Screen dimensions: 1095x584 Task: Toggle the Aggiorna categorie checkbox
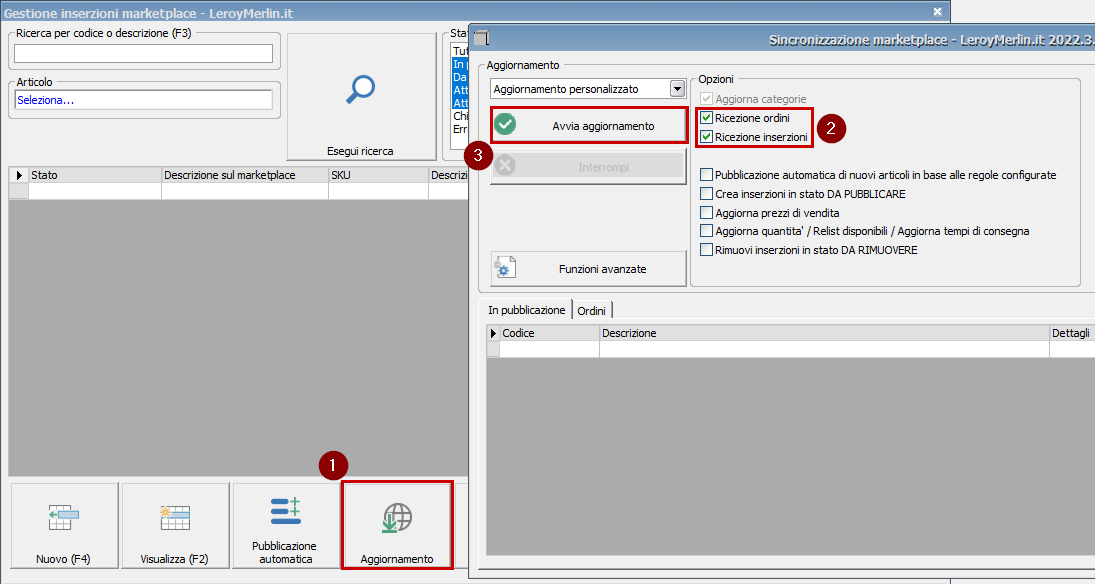click(707, 99)
